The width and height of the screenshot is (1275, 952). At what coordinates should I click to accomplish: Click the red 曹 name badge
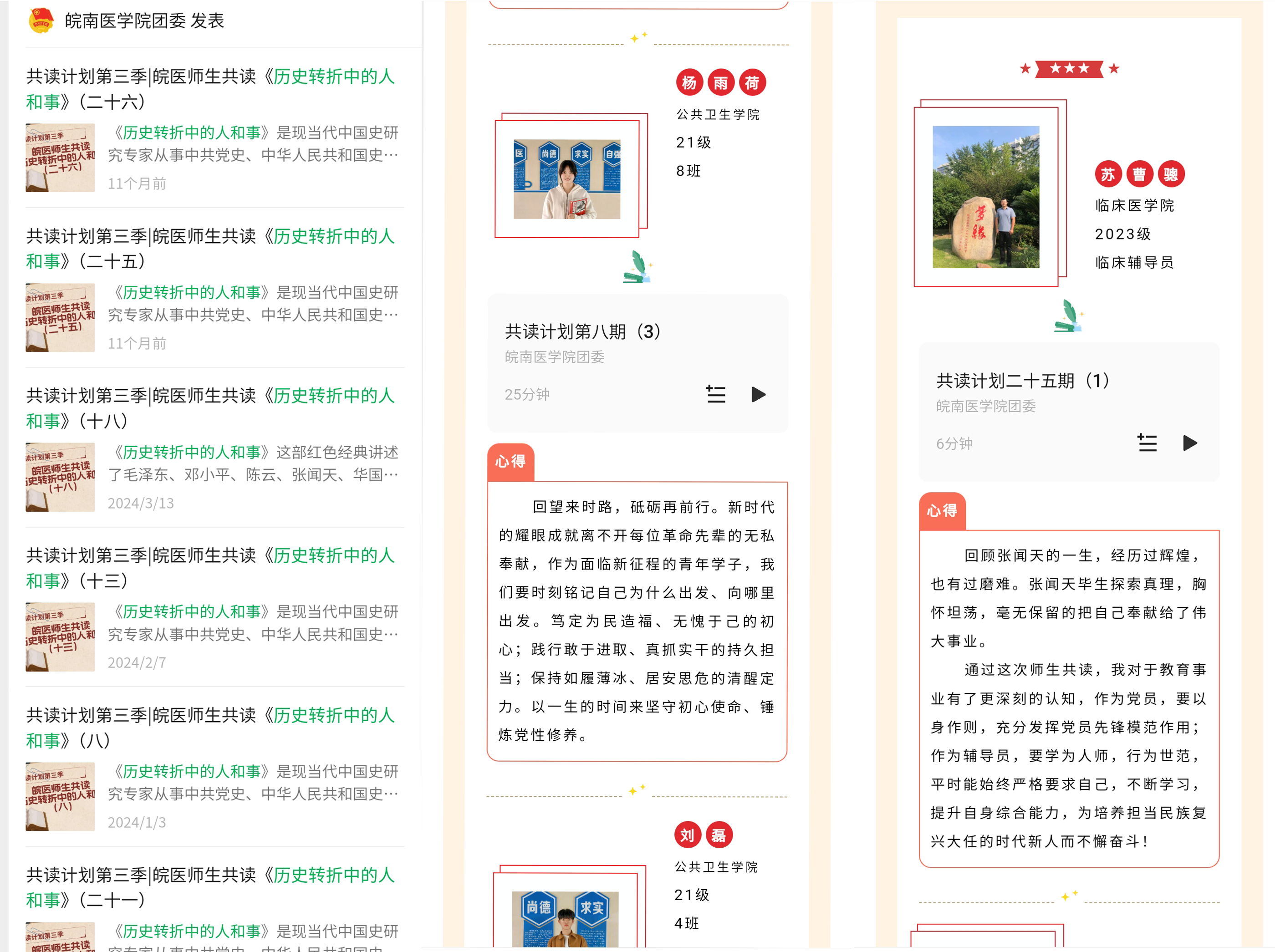[1139, 174]
